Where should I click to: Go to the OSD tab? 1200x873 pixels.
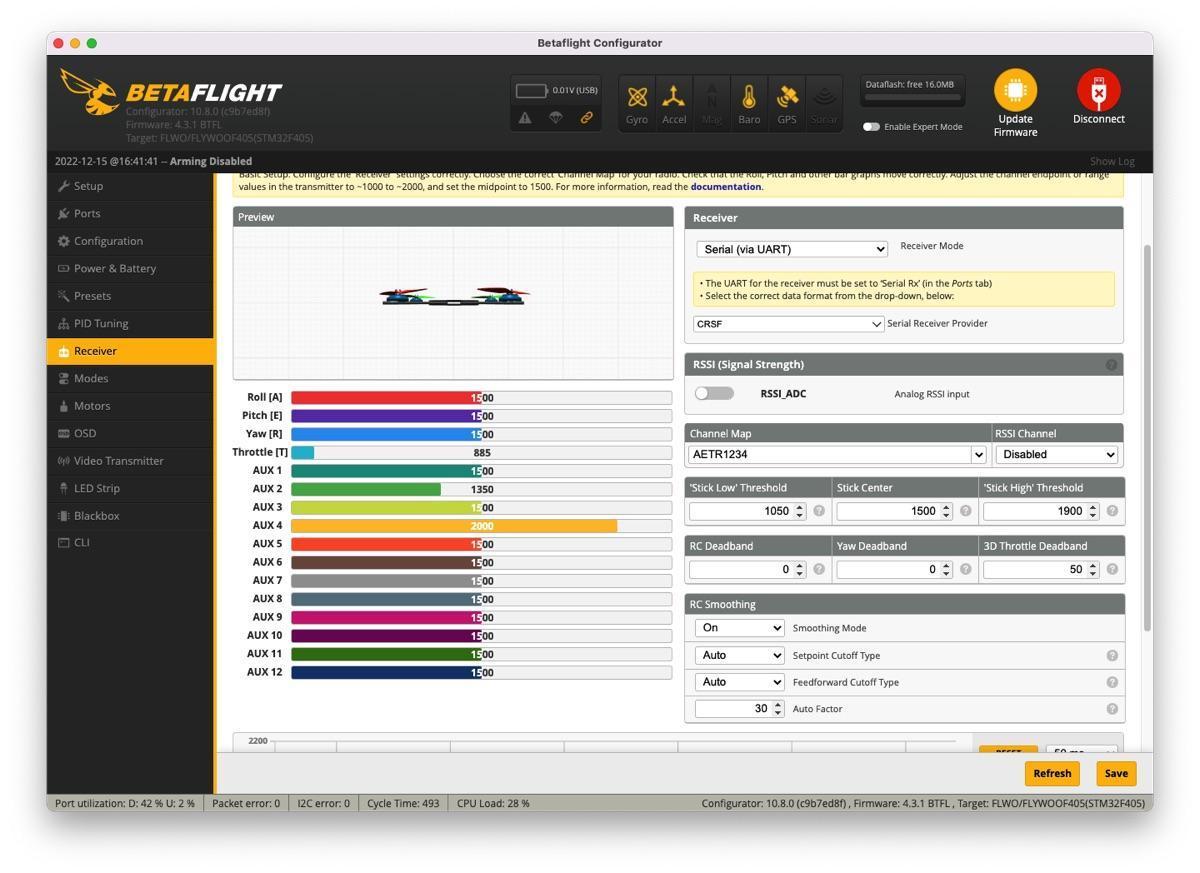pos(130,433)
